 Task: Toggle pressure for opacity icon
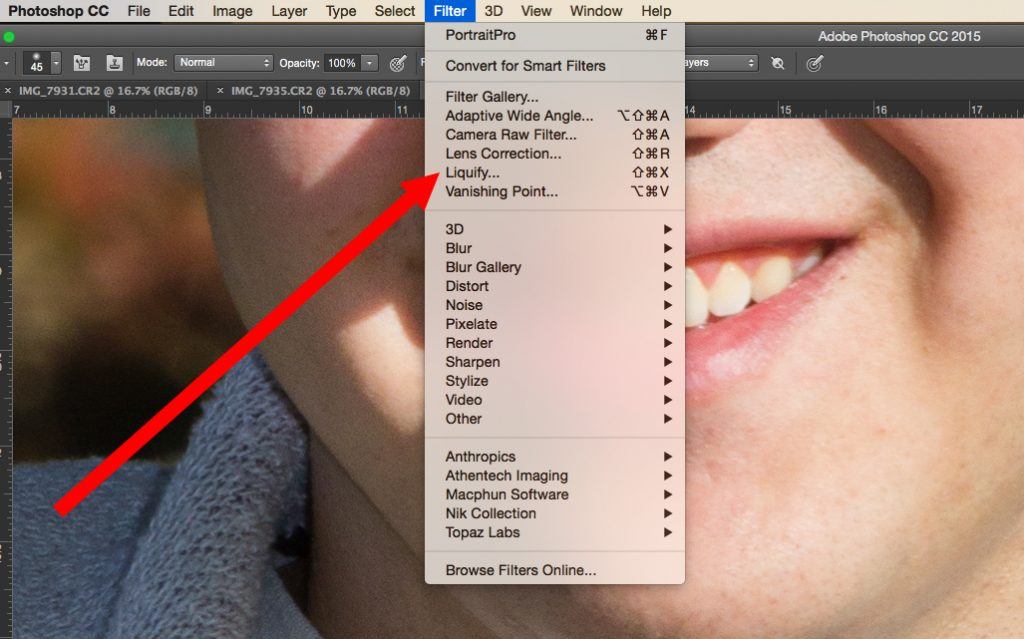click(x=398, y=63)
